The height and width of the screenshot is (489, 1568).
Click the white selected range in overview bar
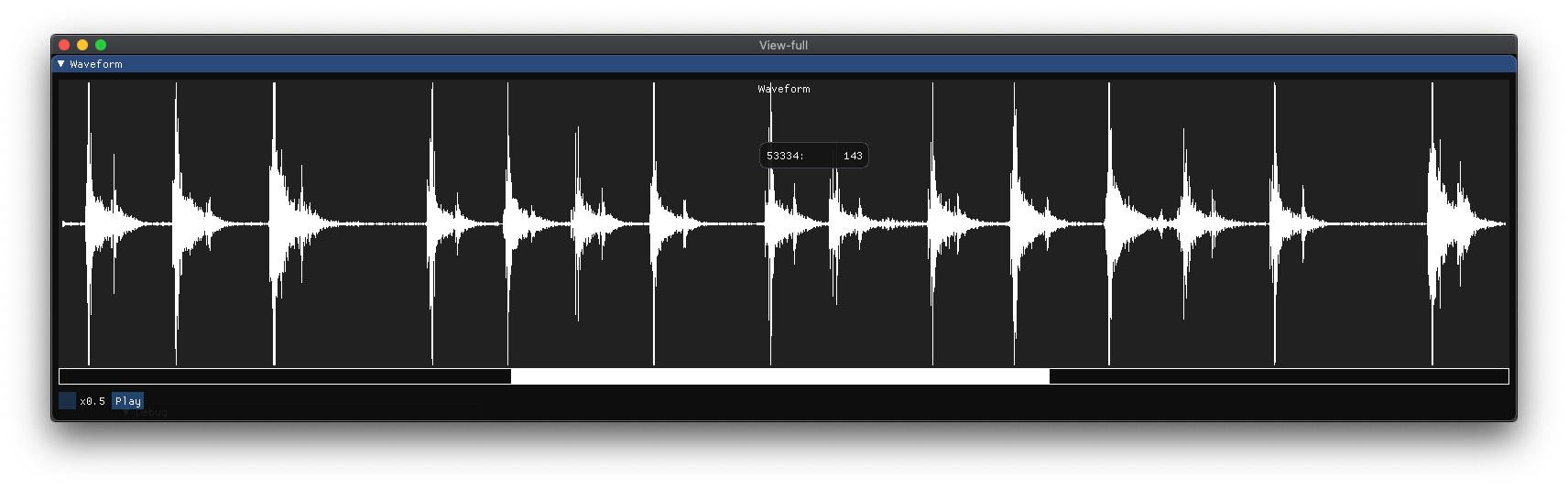tap(779, 376)
